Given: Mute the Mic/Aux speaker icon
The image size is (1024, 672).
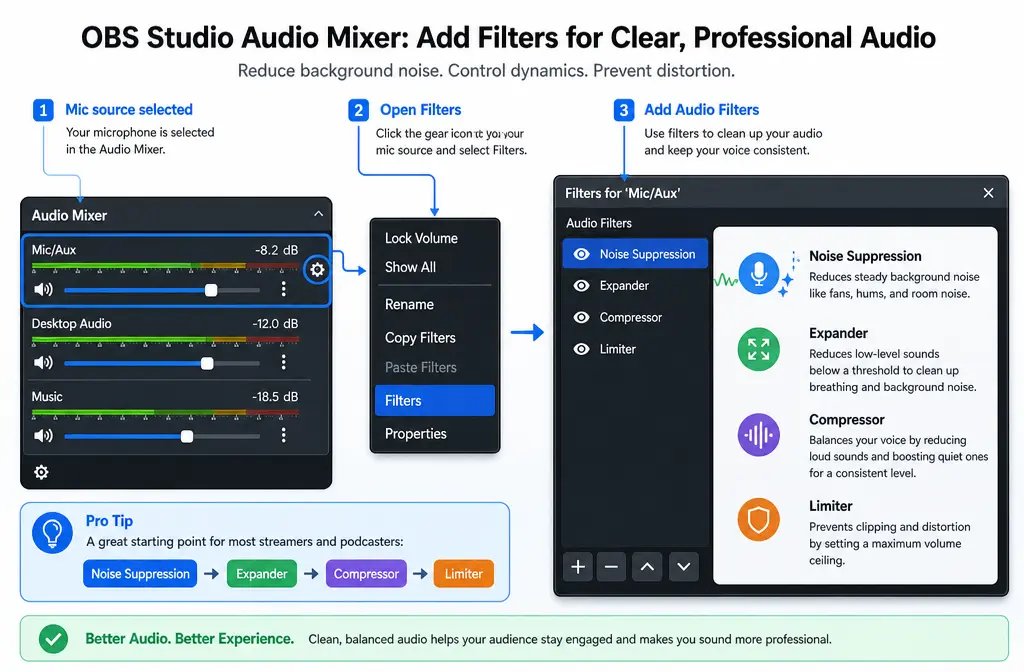Looking at the screenshot, I should 43,289.
